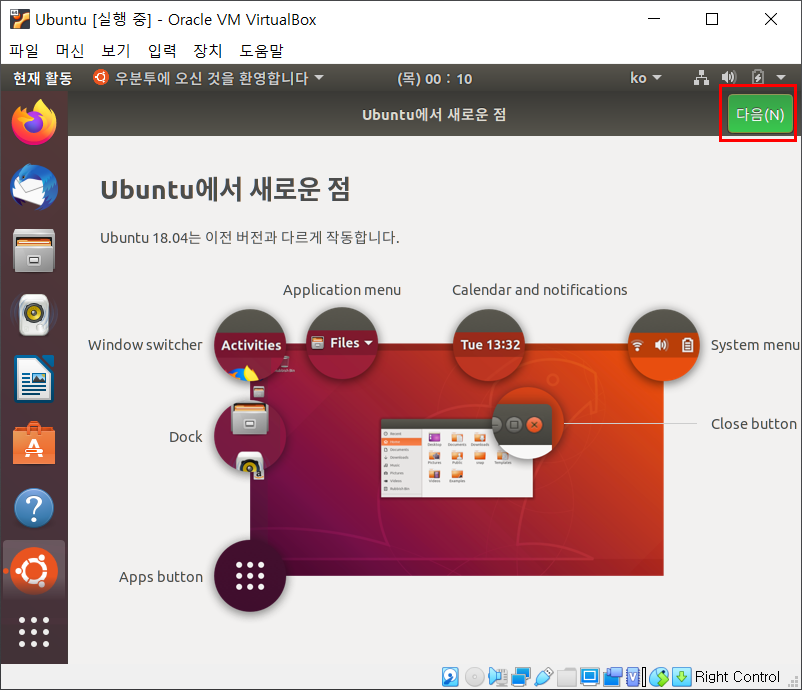802x690 pixels.
Task: Click the USB devices status icon
Action: [x=543, y=677]
